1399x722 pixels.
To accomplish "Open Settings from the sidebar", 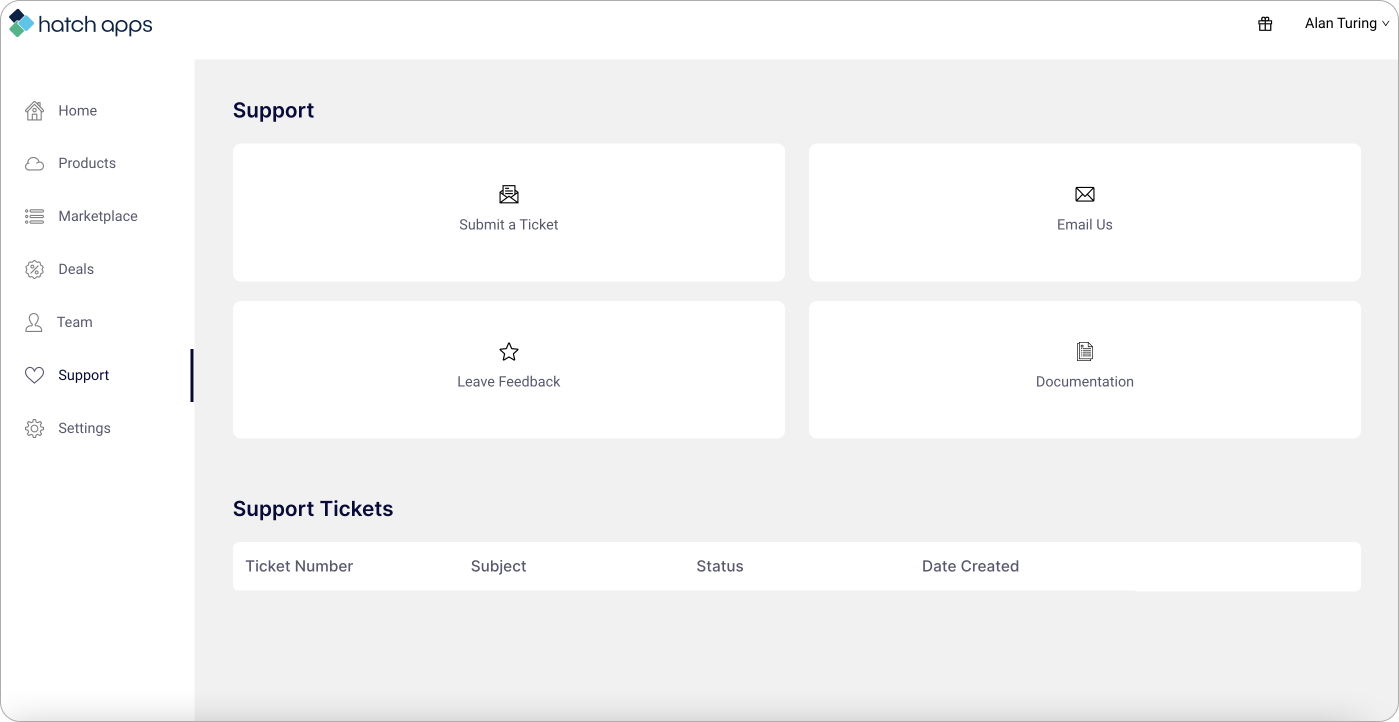I will pos(84,429).
